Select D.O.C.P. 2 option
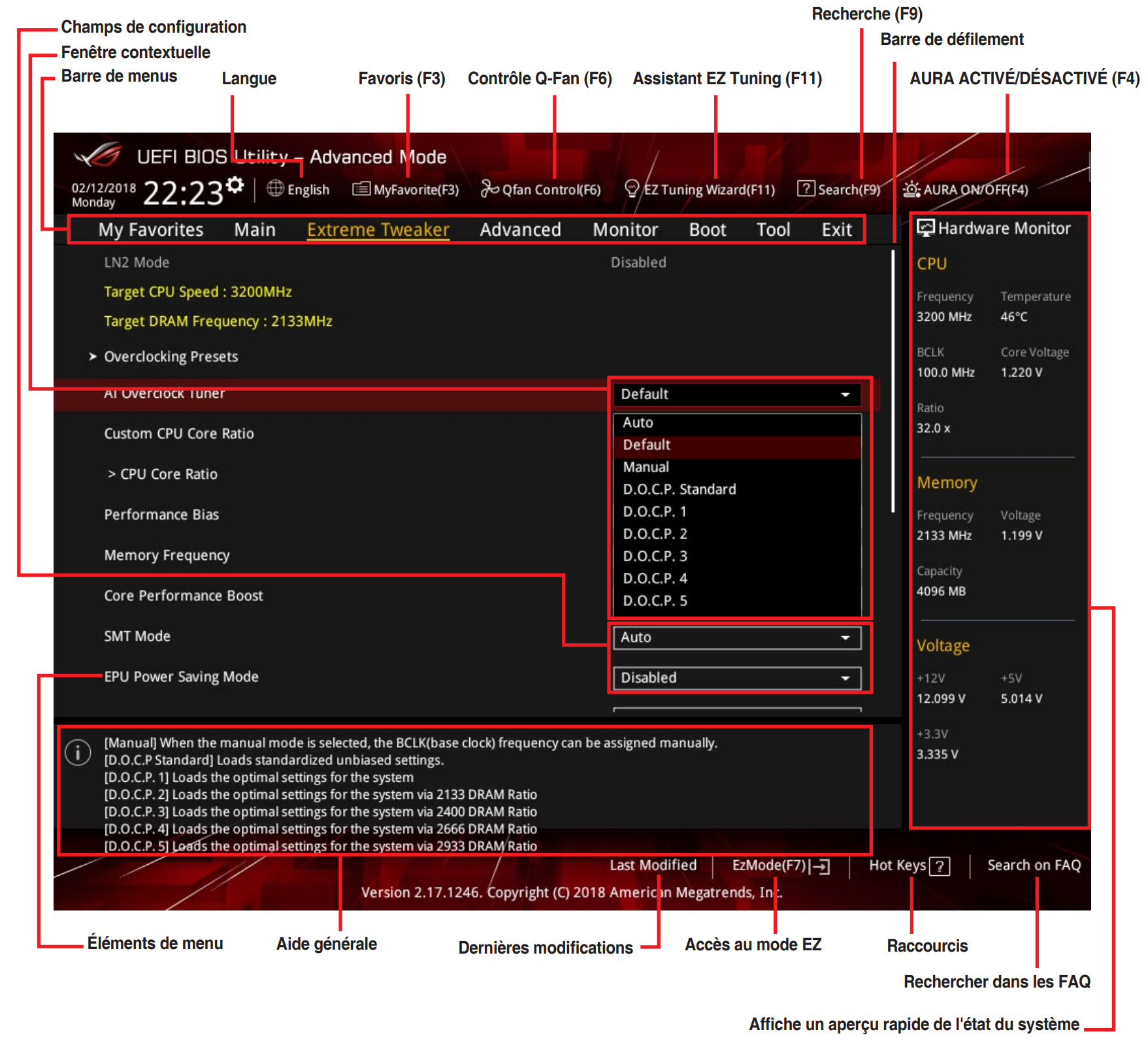The height and width of the screenshot is (1047, 1148). (737, 534)
